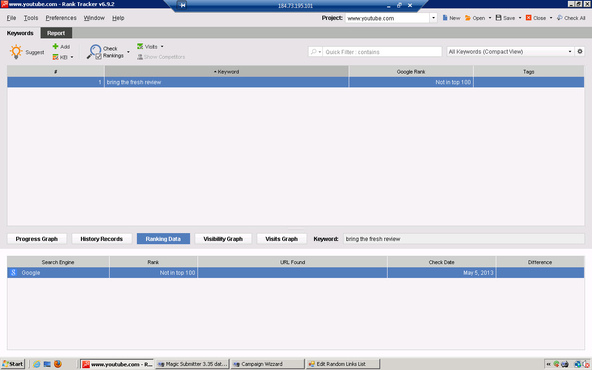592x370 pixels.
Task: Click Check All button
Action: pyautogui.click(x=571, y=18)
